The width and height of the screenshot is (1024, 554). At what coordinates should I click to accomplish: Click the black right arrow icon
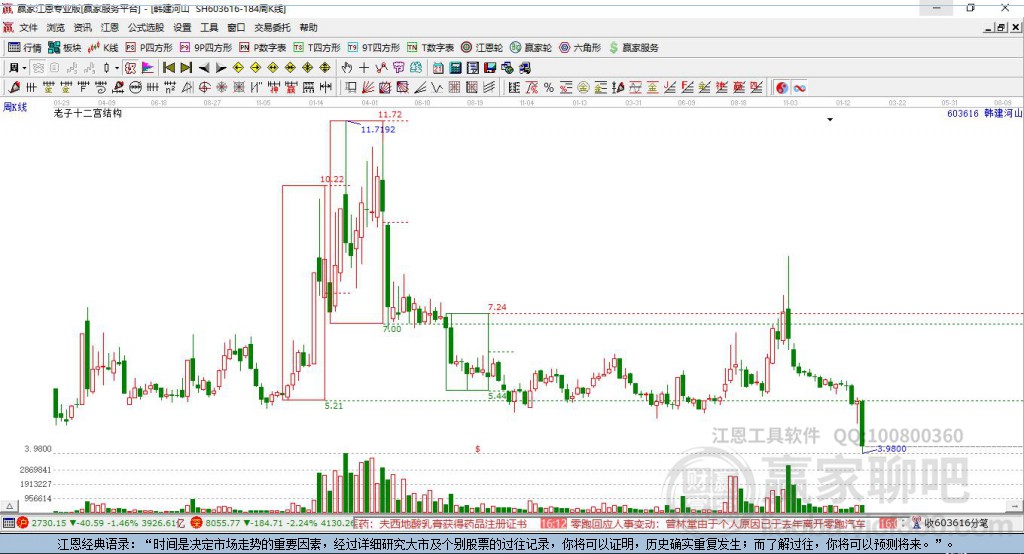tap(221, 68)
